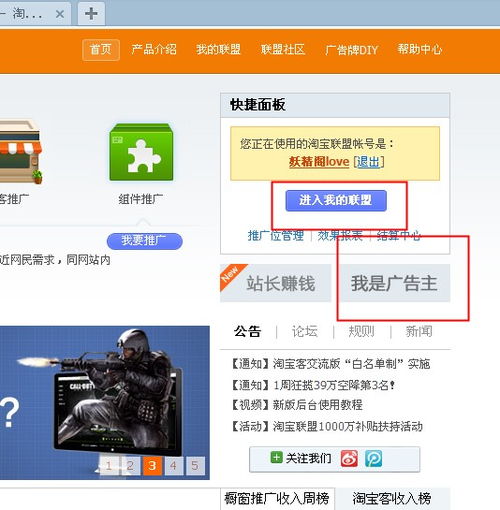Show banner slide 1
This screenshot has width=500, height=510.
[109, 465]
